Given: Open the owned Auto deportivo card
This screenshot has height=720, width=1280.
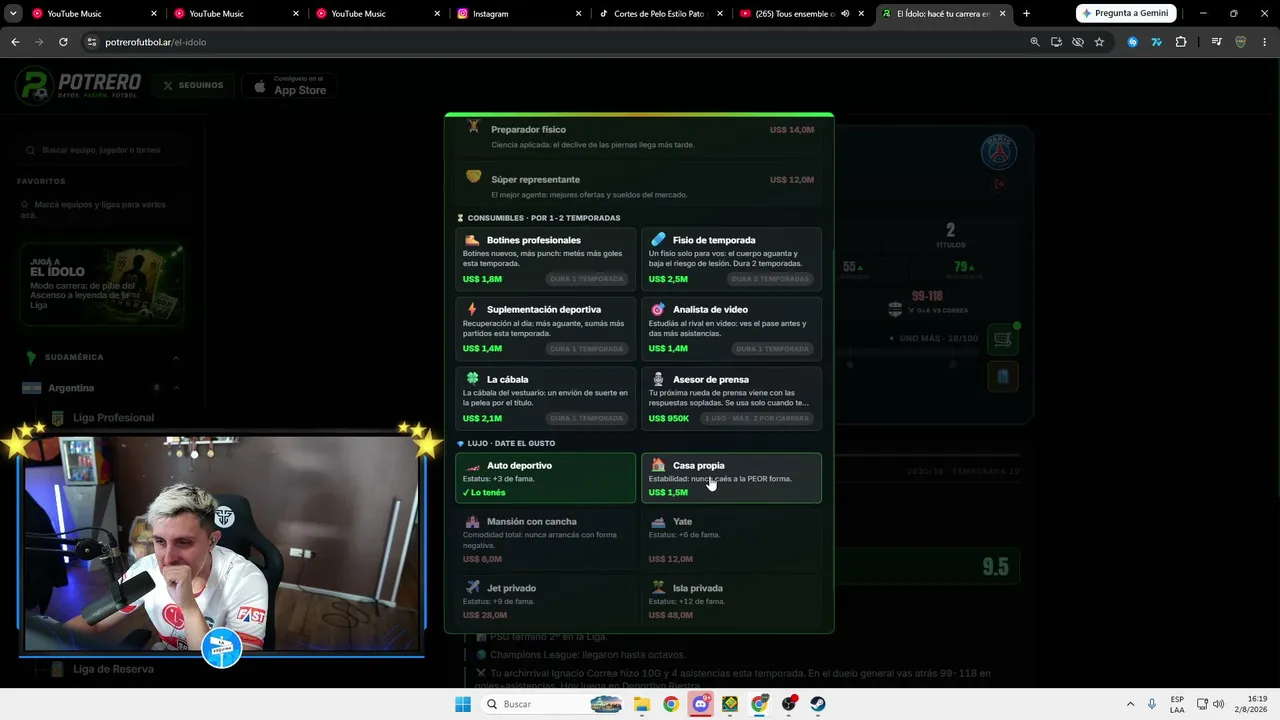Looking at the screenshot, I should pyautogui.click(x=545, y=478).
